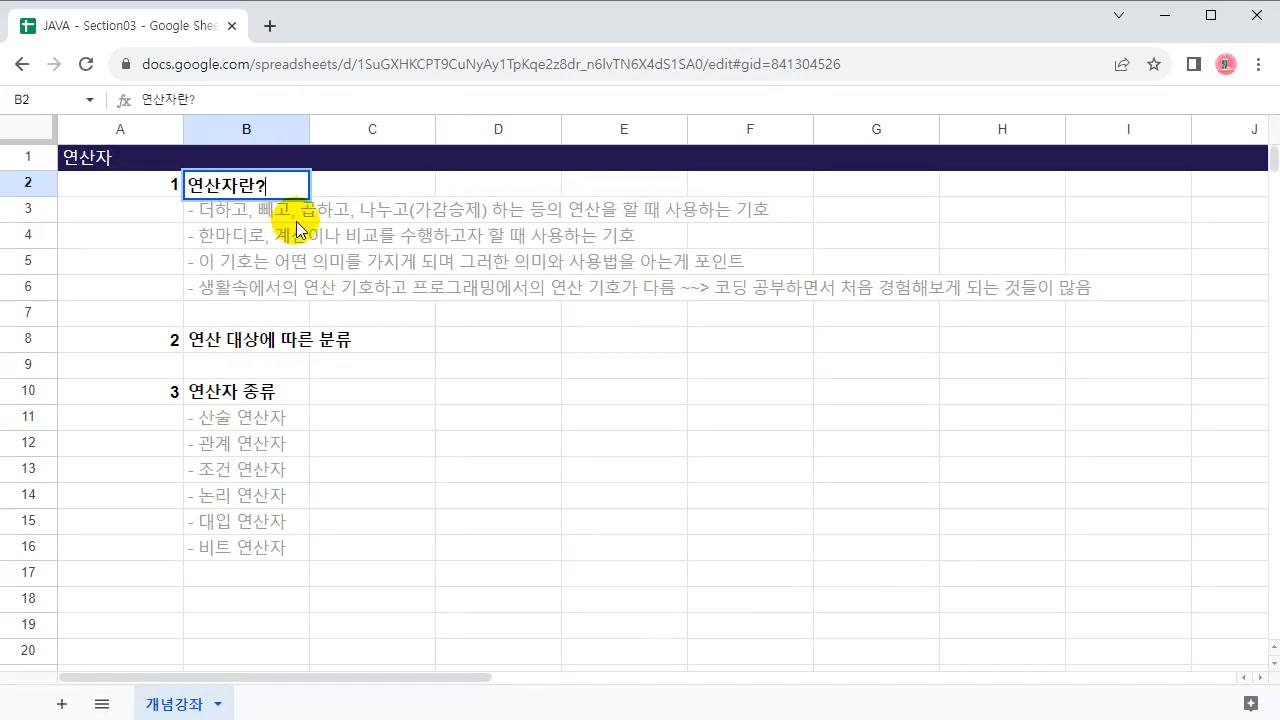This screenshot has width=1280, height=720.
Task: Open the name box dropdown showing B2
Action: 88,99
